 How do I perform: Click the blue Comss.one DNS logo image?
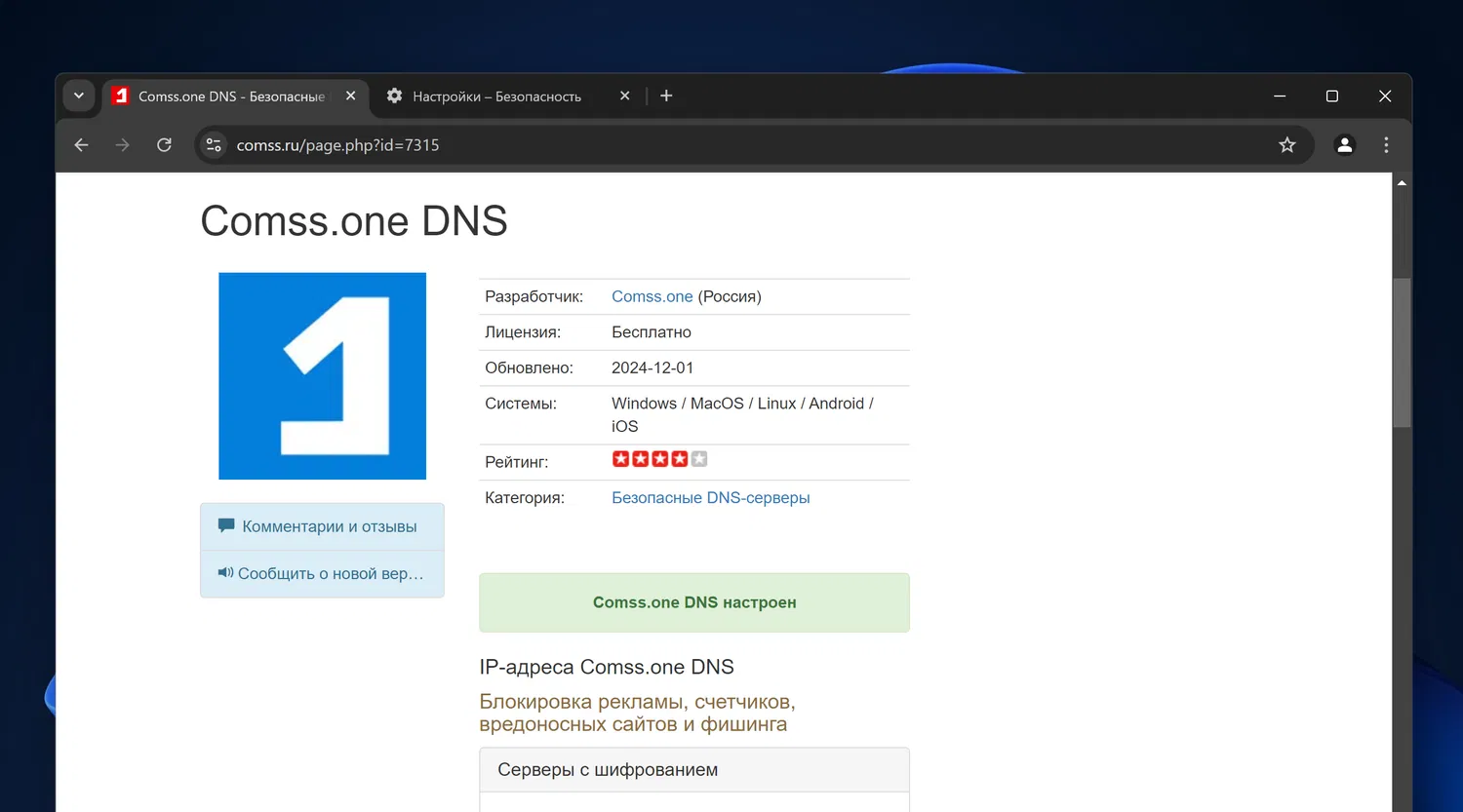point(322,375)
